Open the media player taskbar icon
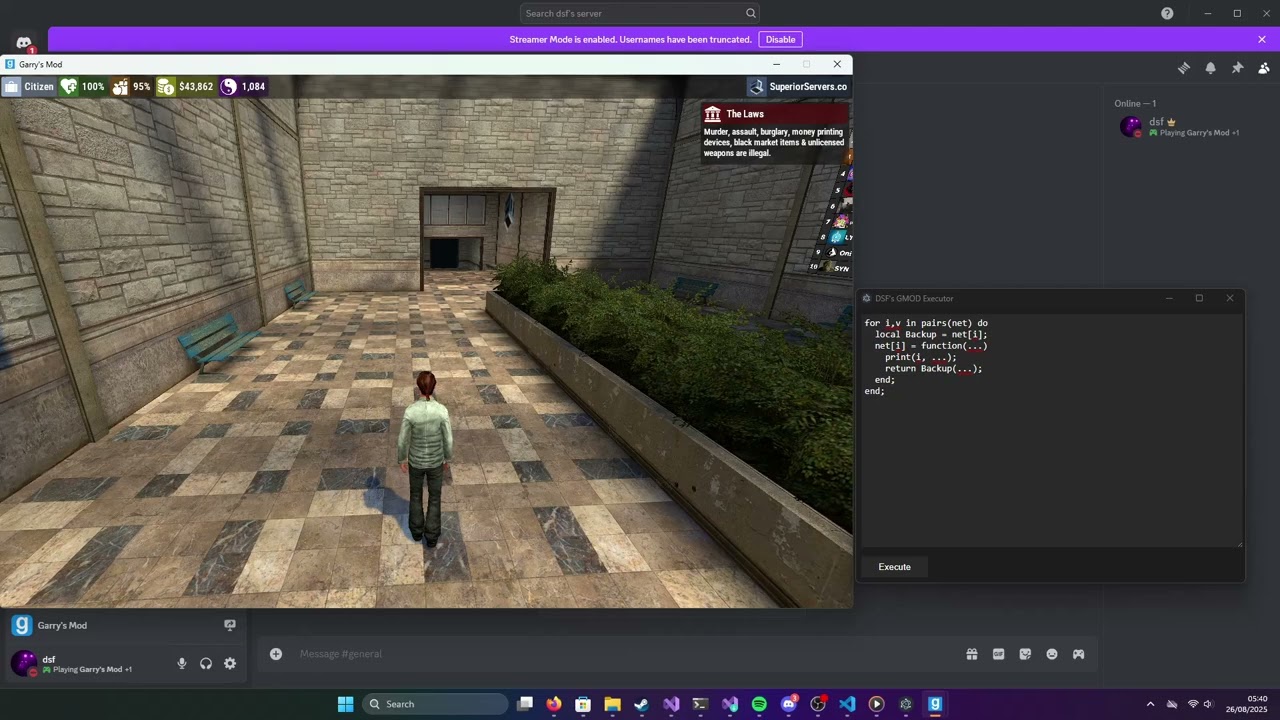This screenshot has width=1280, height=720. [876, 704]
